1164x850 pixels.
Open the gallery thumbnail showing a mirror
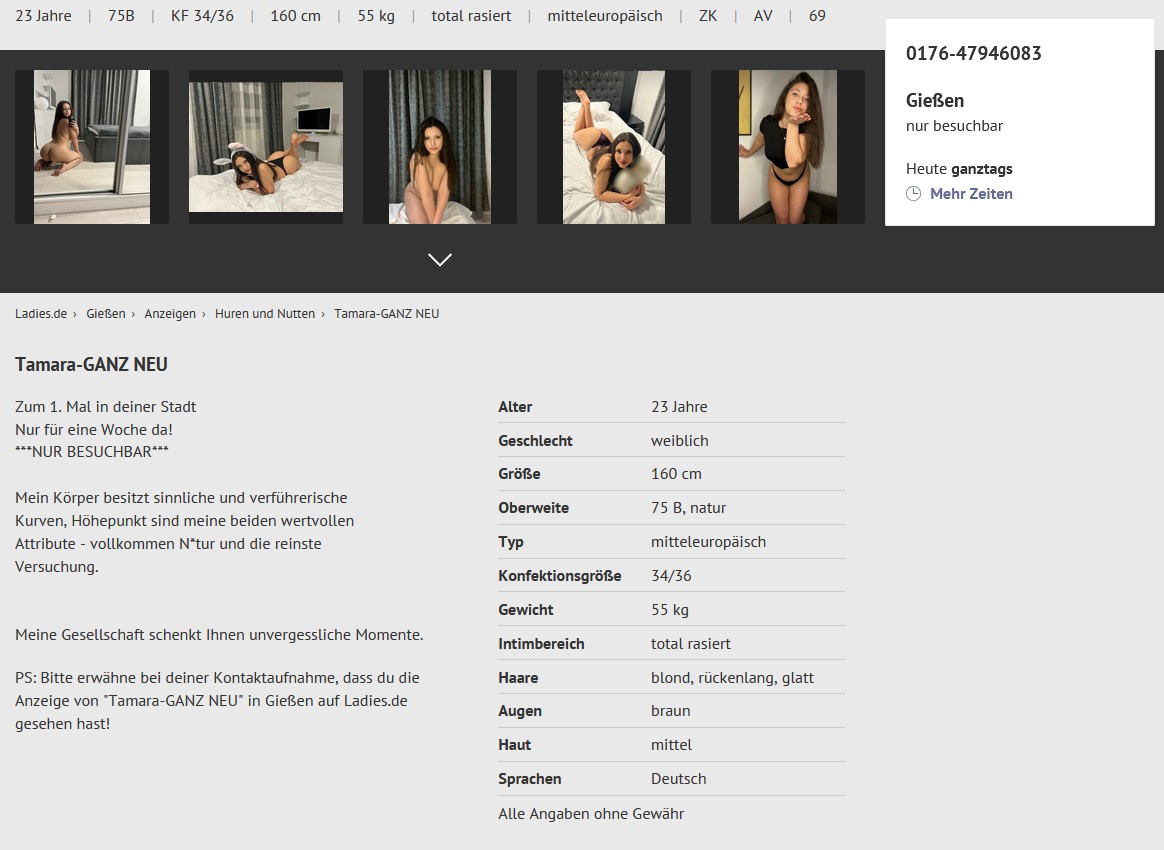(x=92, y=147)
